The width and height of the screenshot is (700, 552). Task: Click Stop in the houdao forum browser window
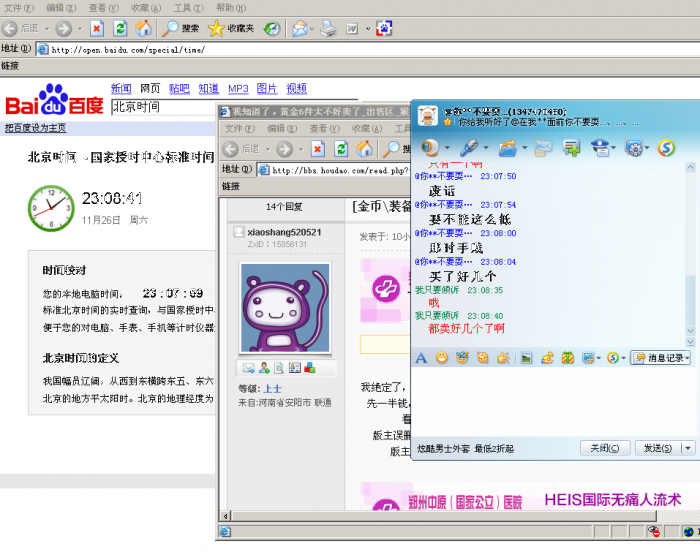(x=317, y=149)
